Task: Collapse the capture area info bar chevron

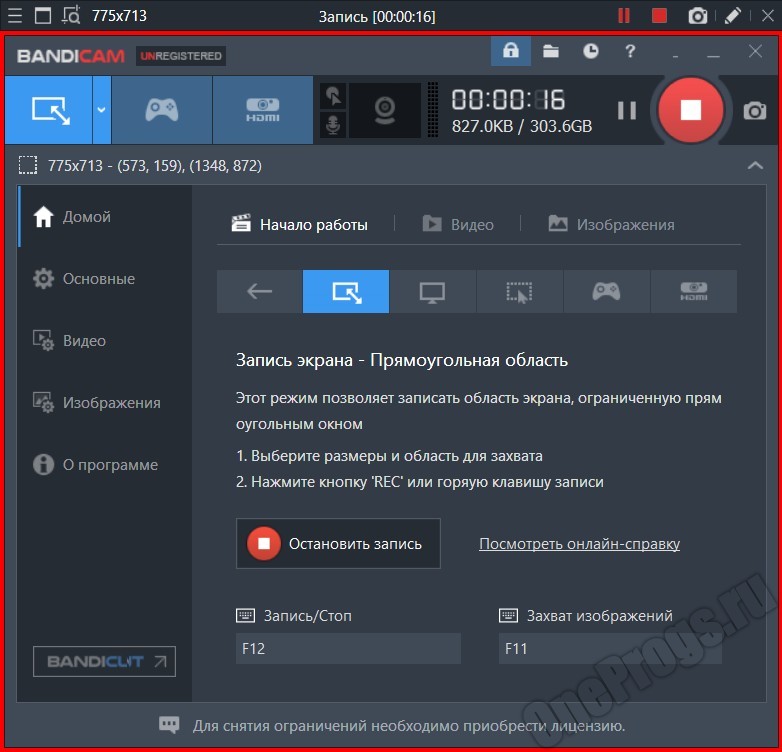Action: (755, 166)
